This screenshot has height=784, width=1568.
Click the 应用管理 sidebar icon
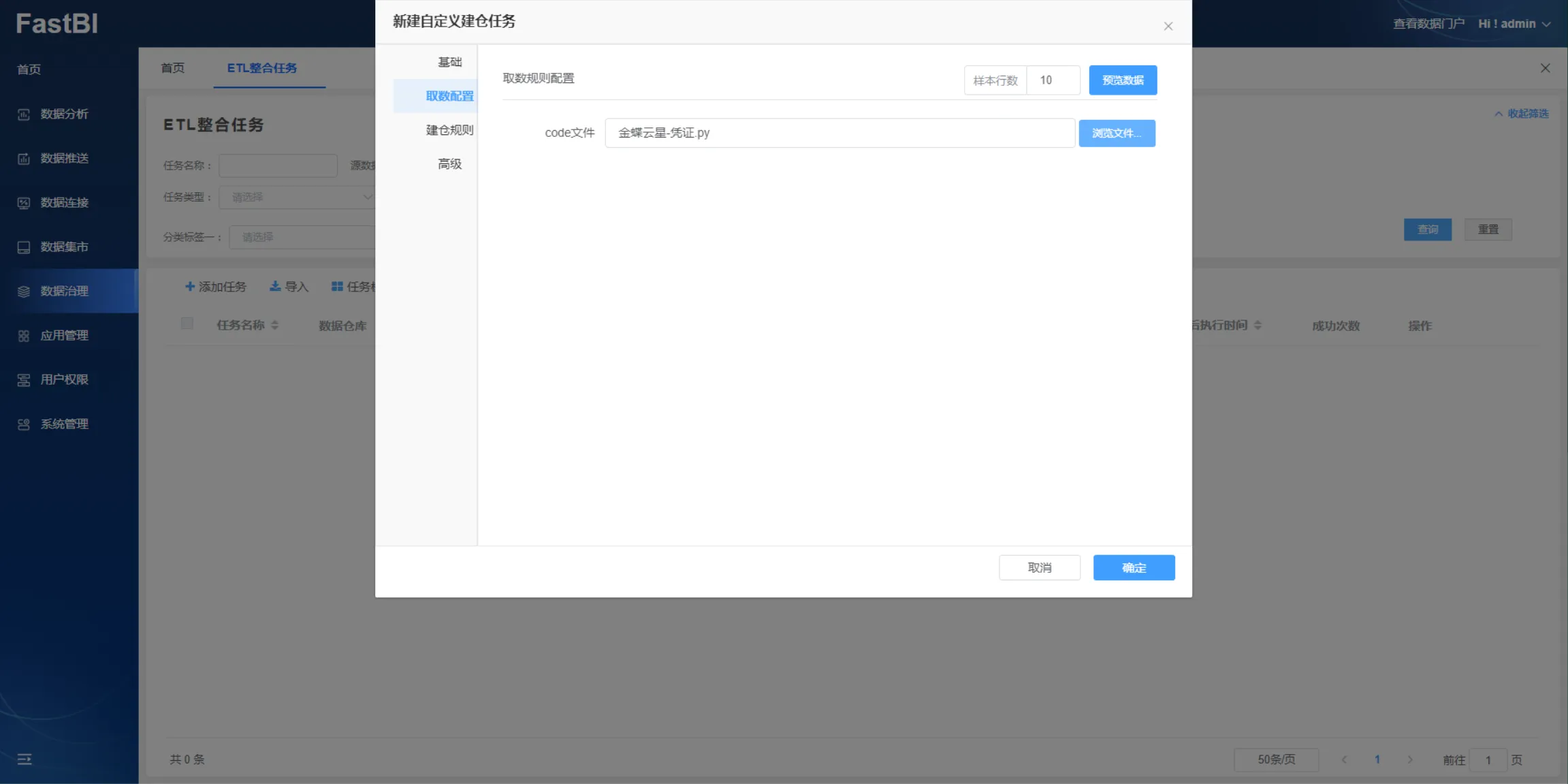(24, 336)
